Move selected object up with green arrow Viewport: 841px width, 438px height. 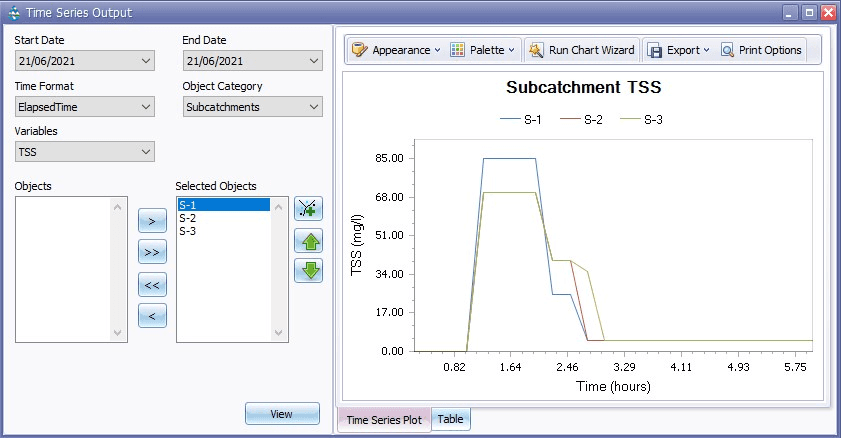pos(308,240)
